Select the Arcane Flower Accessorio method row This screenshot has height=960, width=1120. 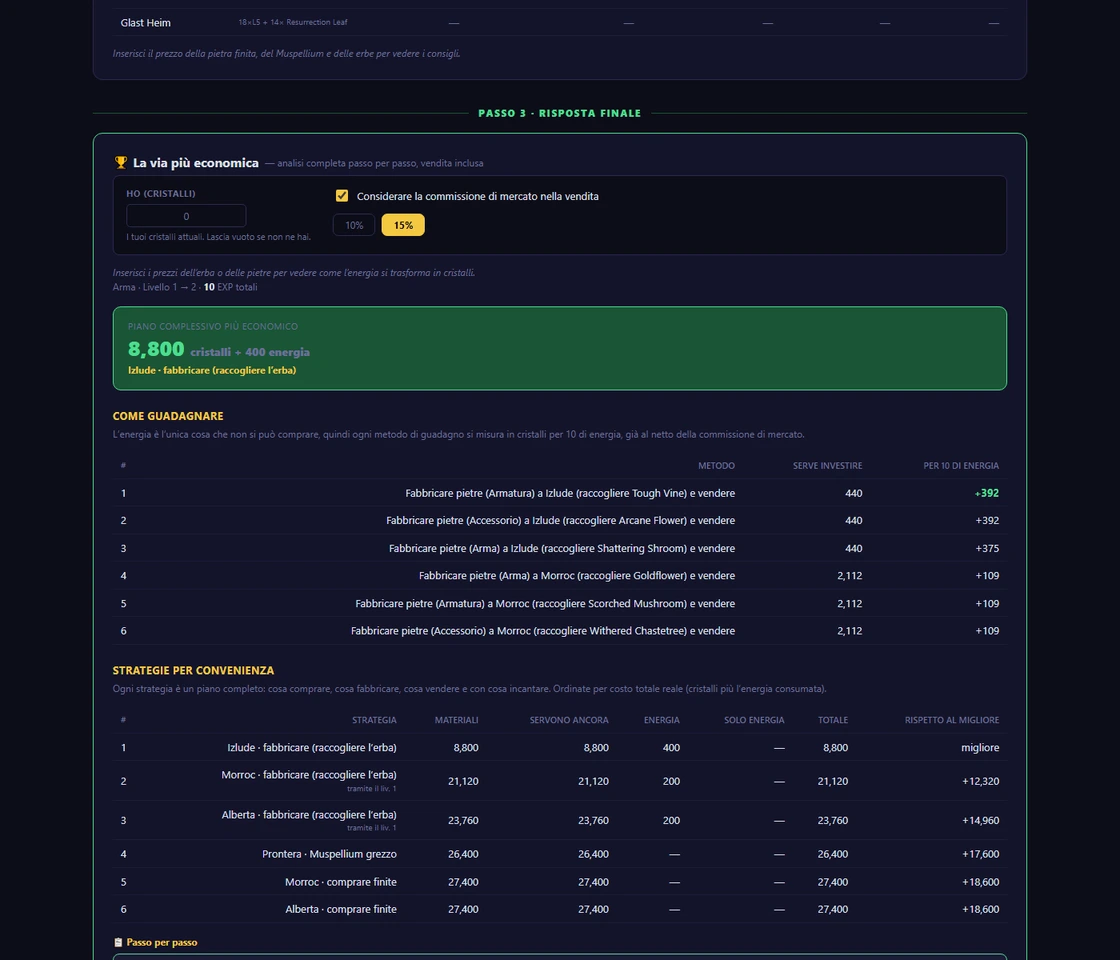pos(559,521)
